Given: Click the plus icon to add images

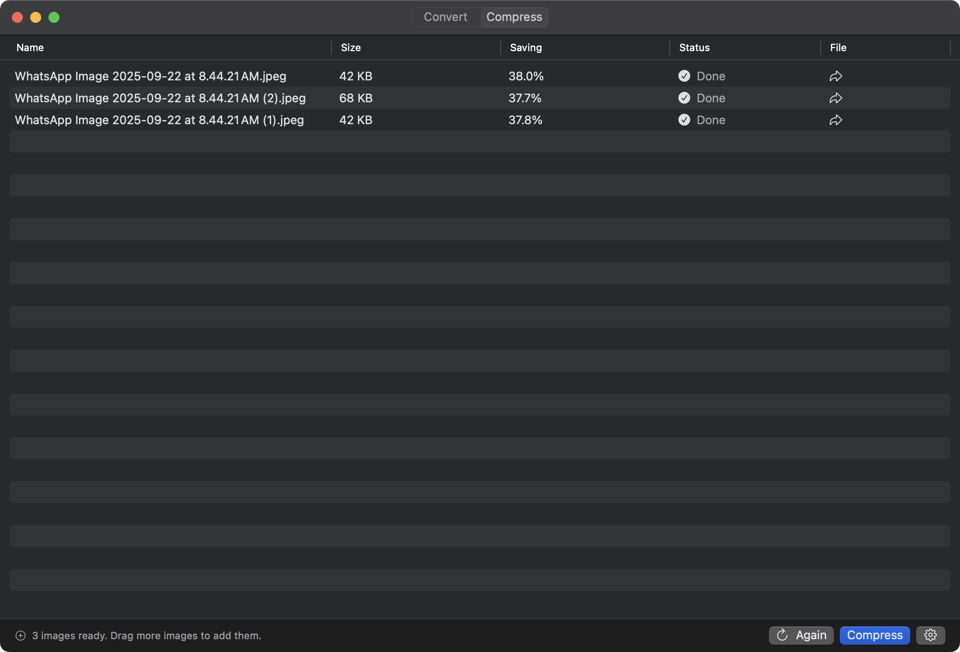Looking at the screenshot, I should (x=20, y=635).
